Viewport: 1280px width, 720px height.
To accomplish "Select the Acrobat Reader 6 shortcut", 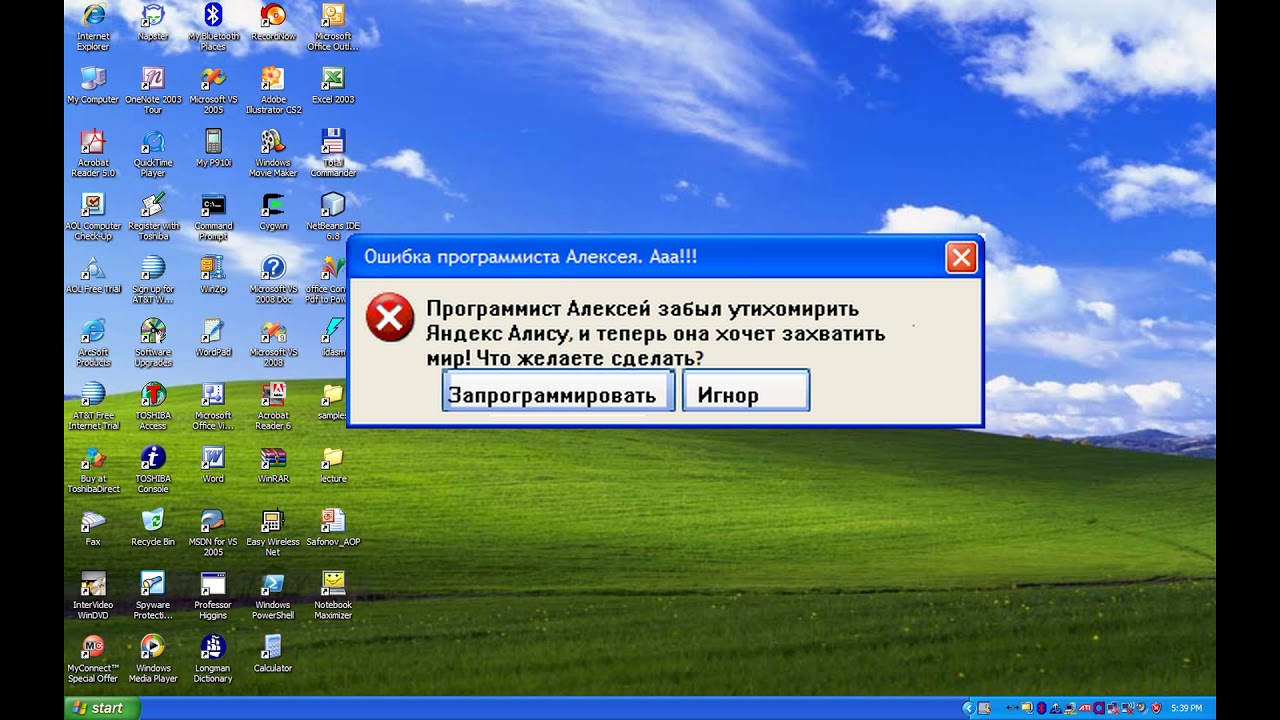I will (x=273, y=405).
